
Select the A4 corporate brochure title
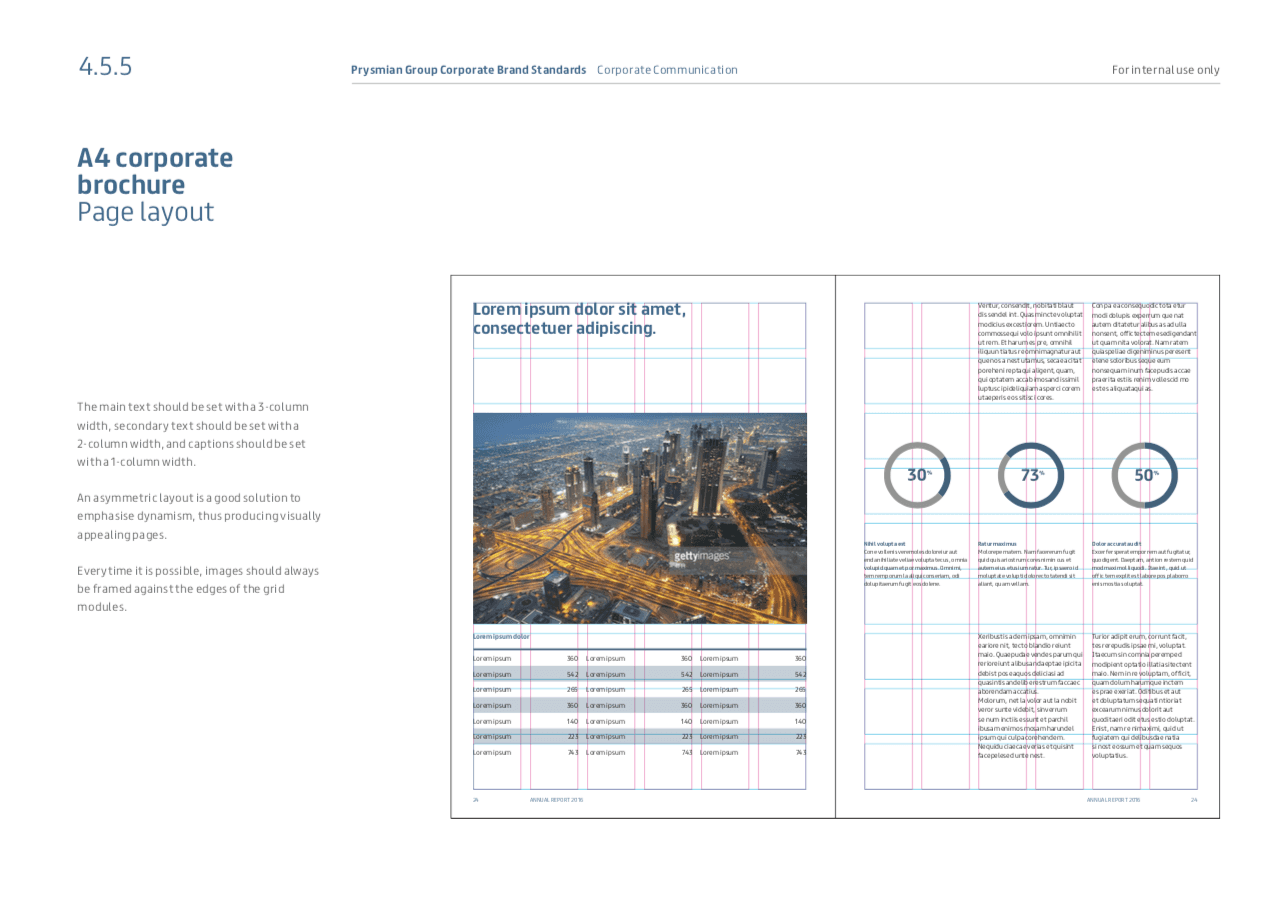pos(155,171)
